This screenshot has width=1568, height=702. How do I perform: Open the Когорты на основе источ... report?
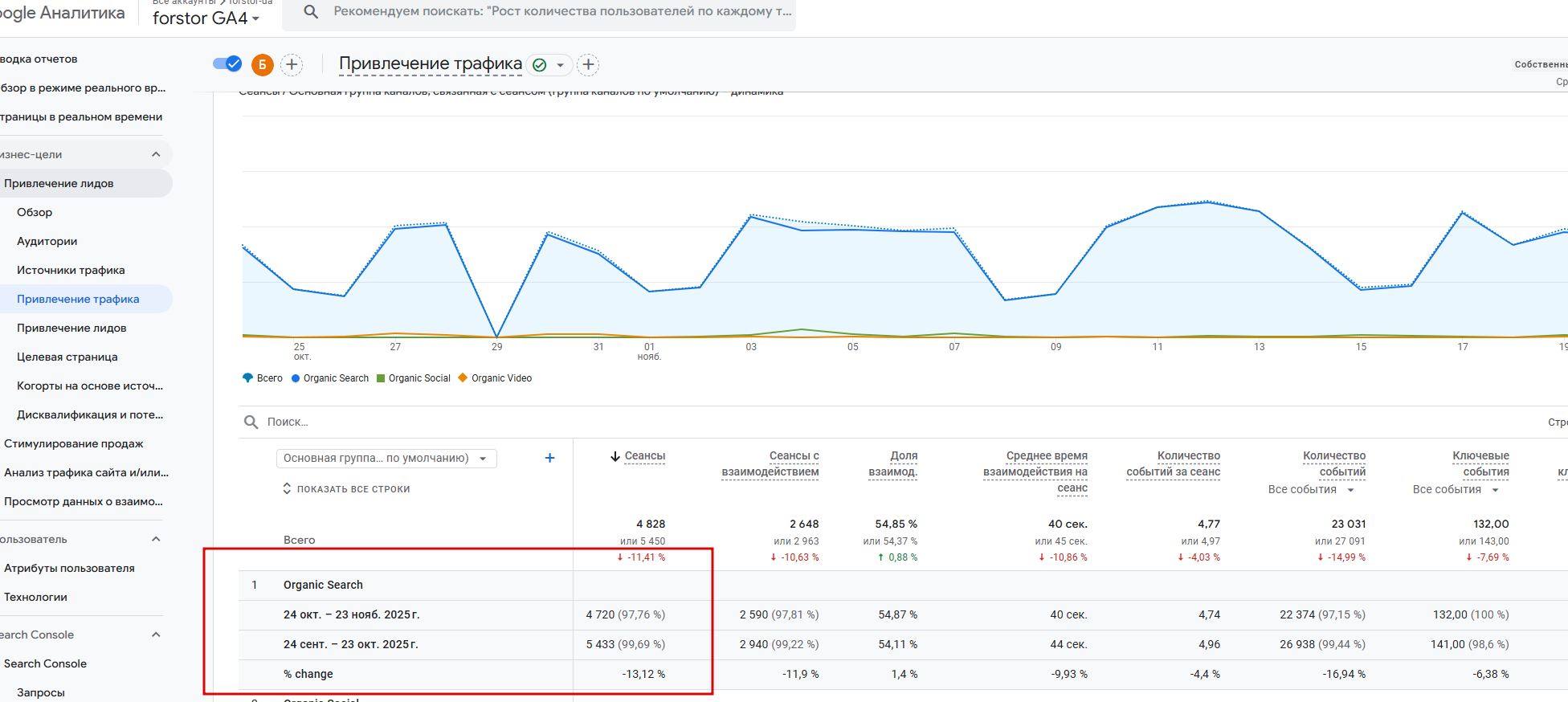90,386
